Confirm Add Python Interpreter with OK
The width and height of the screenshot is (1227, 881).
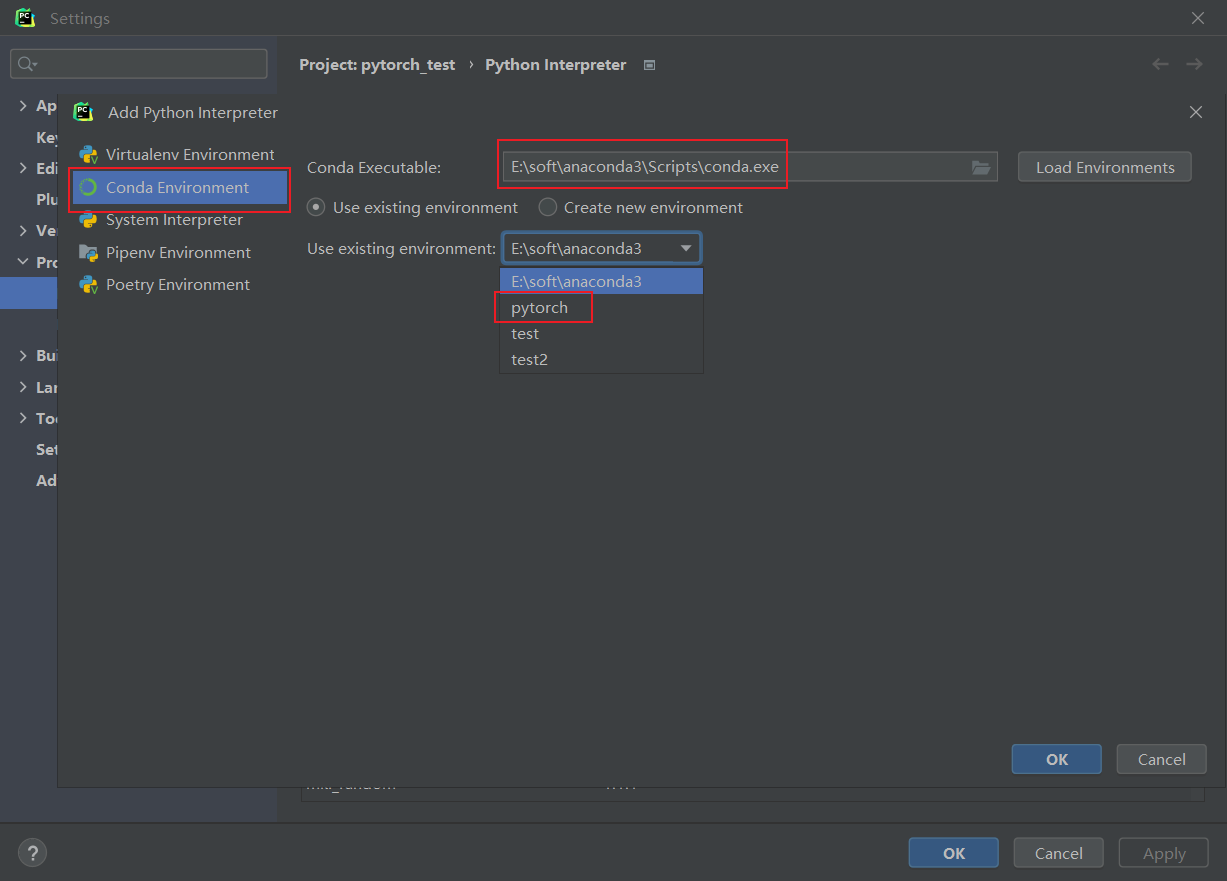(1057, 759)
